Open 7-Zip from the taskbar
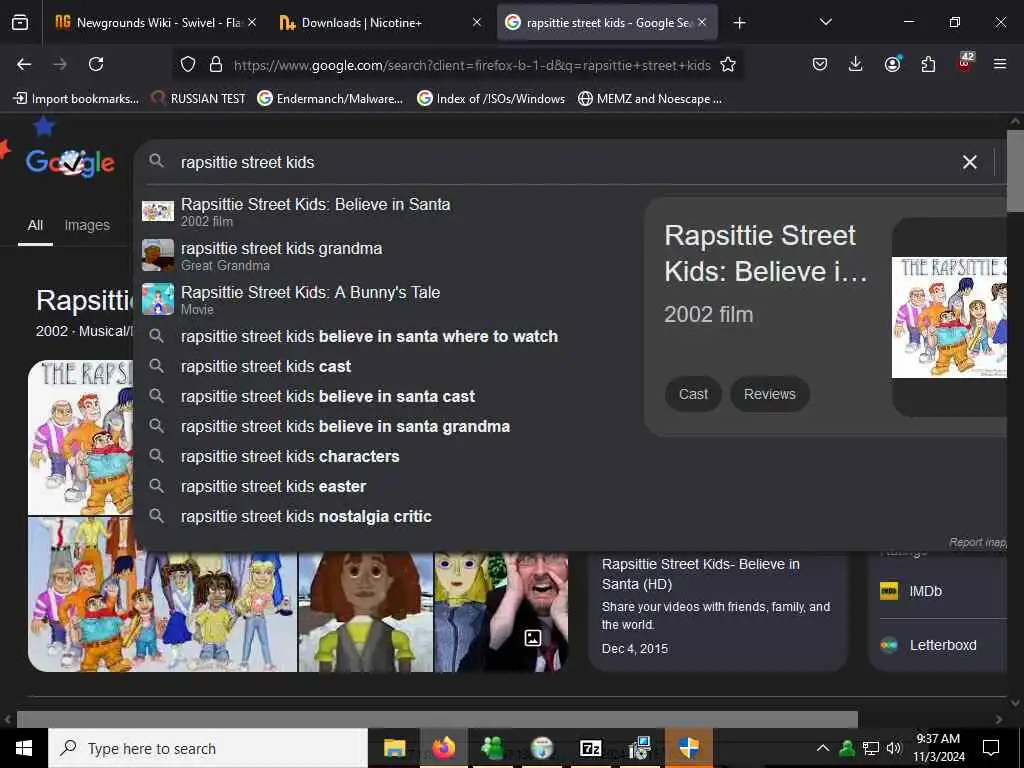The width and height of the screenshot is (1024, 768). tap(590, 748)
